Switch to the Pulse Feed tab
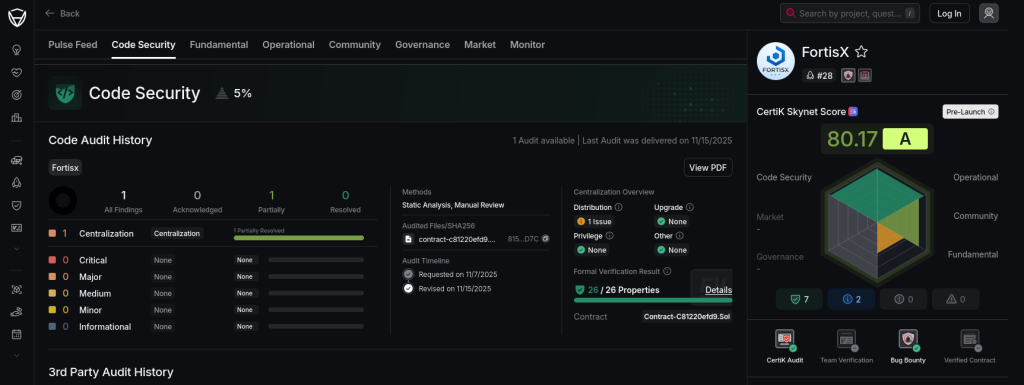Image resolution: width=1024 pixels, height=385 pixels. [x=72, y=44]
